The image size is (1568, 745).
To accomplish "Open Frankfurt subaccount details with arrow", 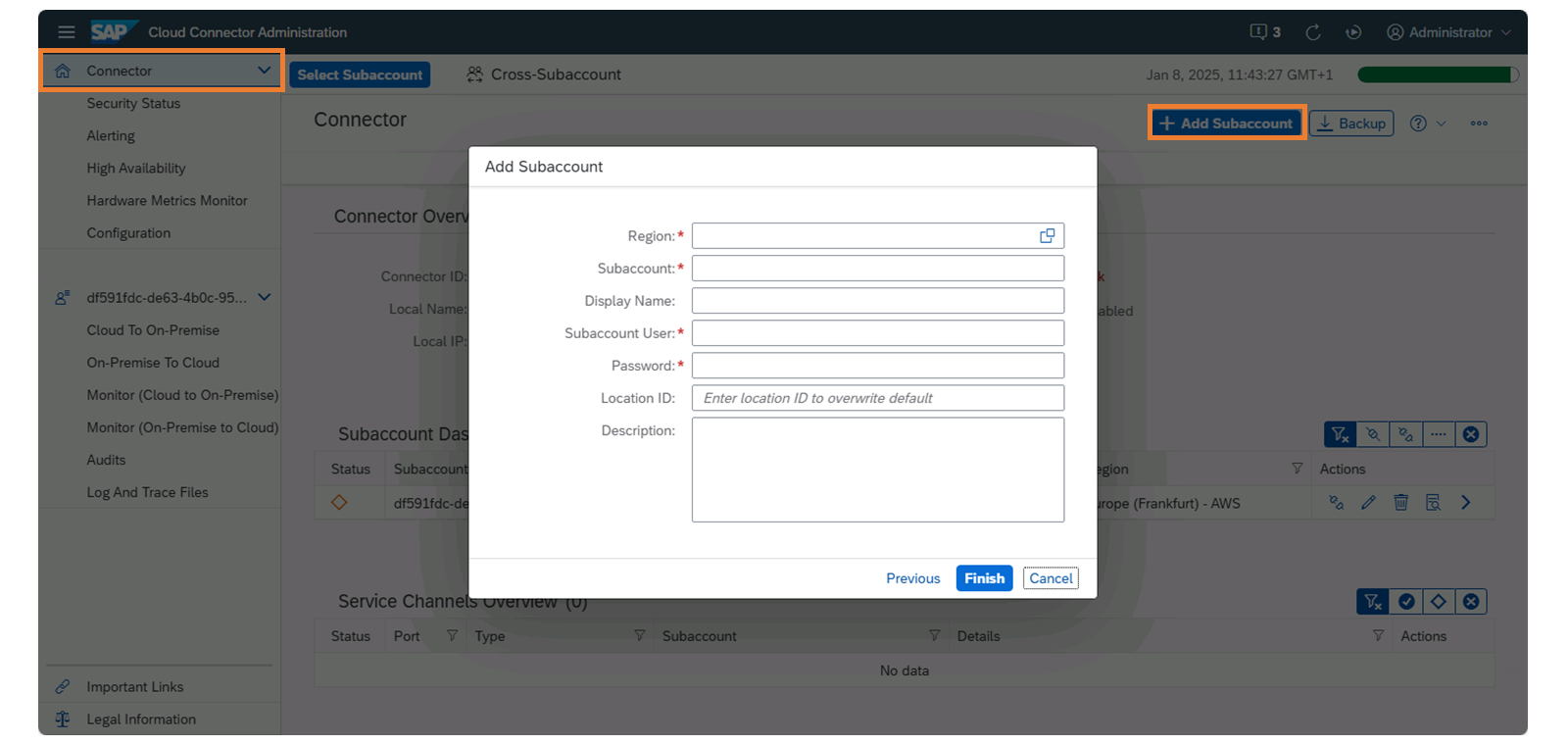I will click(1466, 502).
